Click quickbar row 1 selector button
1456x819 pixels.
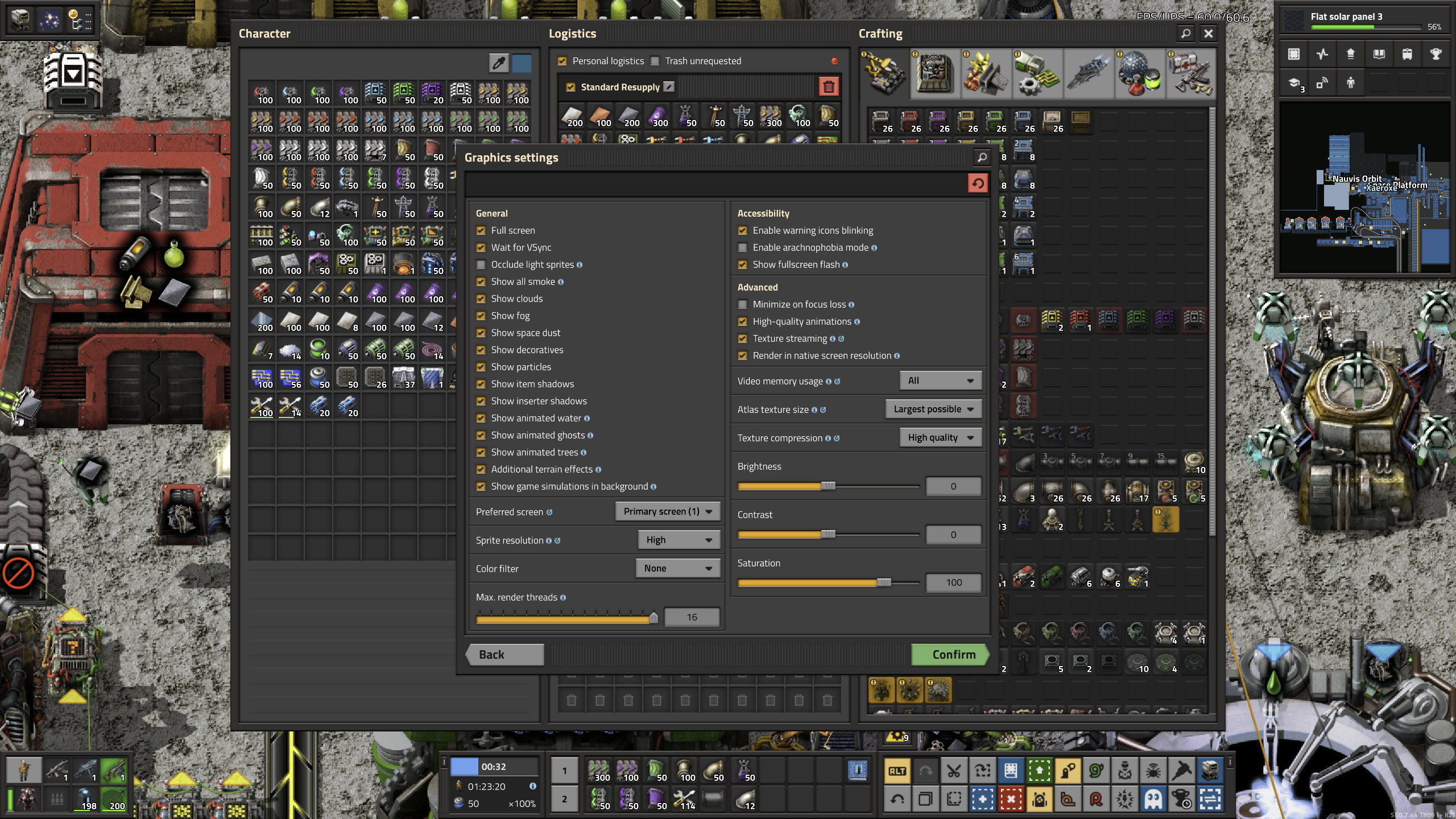[x=565, y=771]
